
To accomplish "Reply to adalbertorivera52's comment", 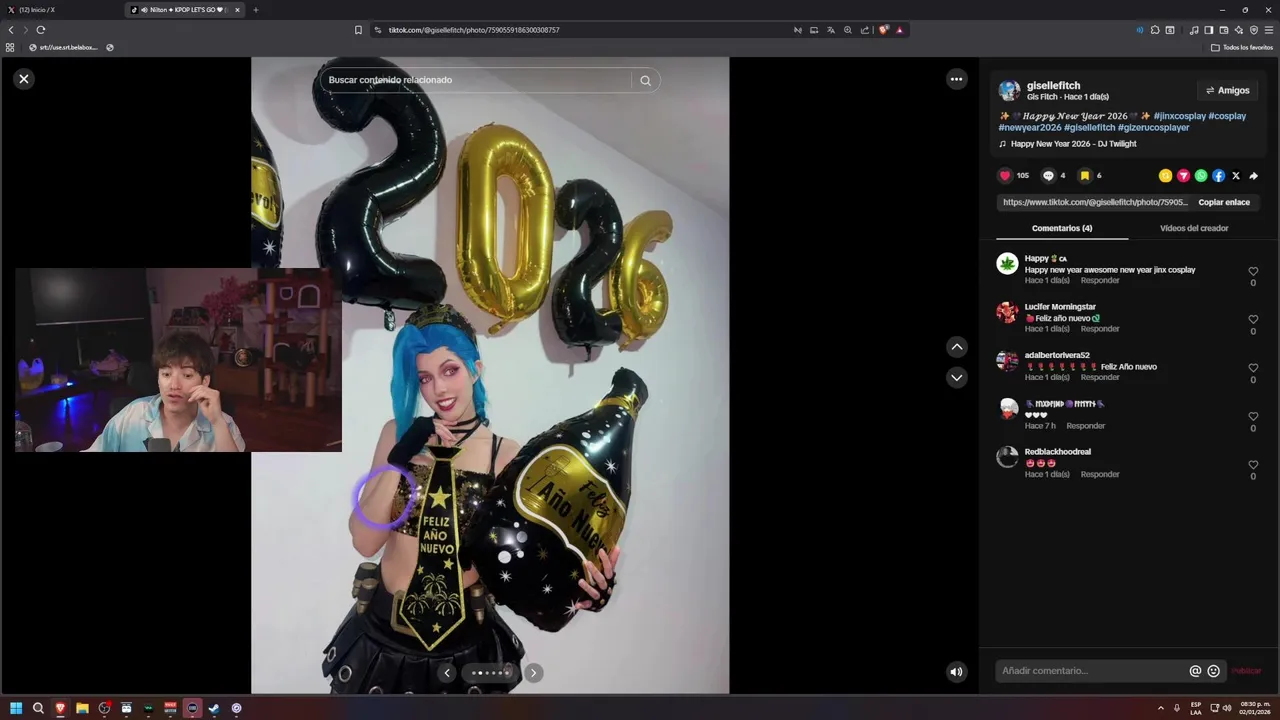I will pos(1100,377).
